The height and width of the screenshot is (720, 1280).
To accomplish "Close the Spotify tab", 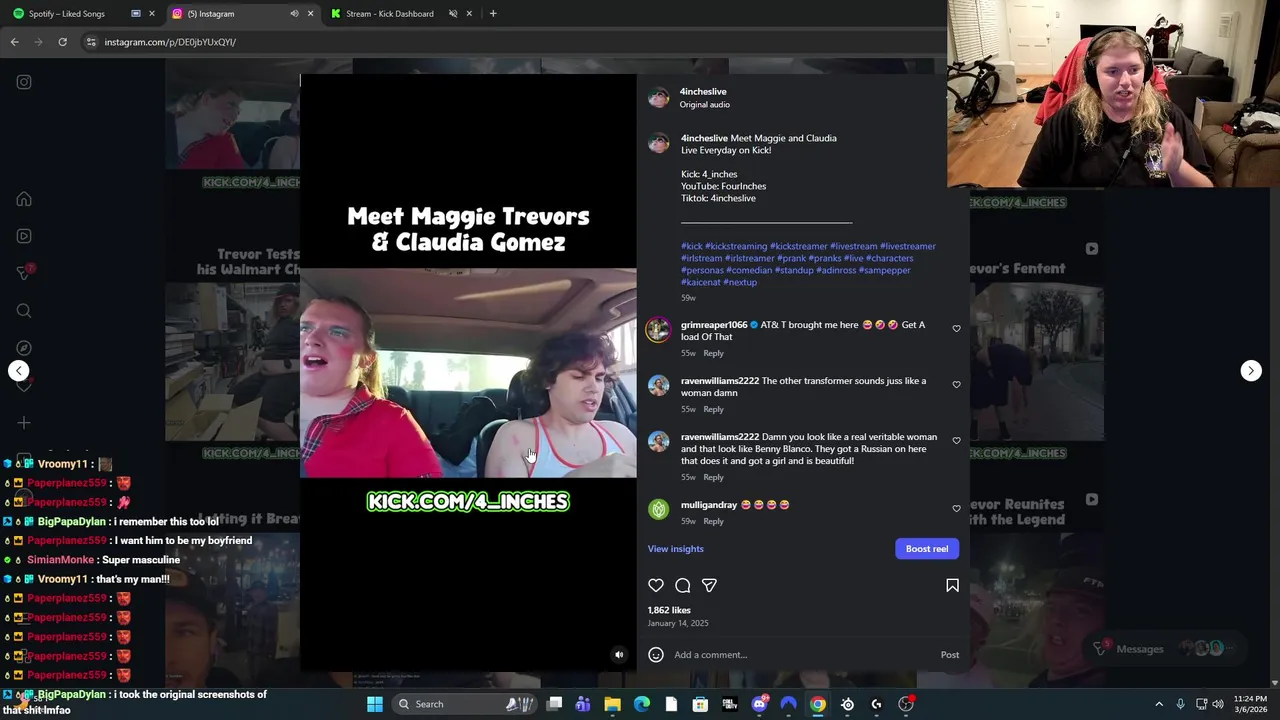I will pos(152,14).
